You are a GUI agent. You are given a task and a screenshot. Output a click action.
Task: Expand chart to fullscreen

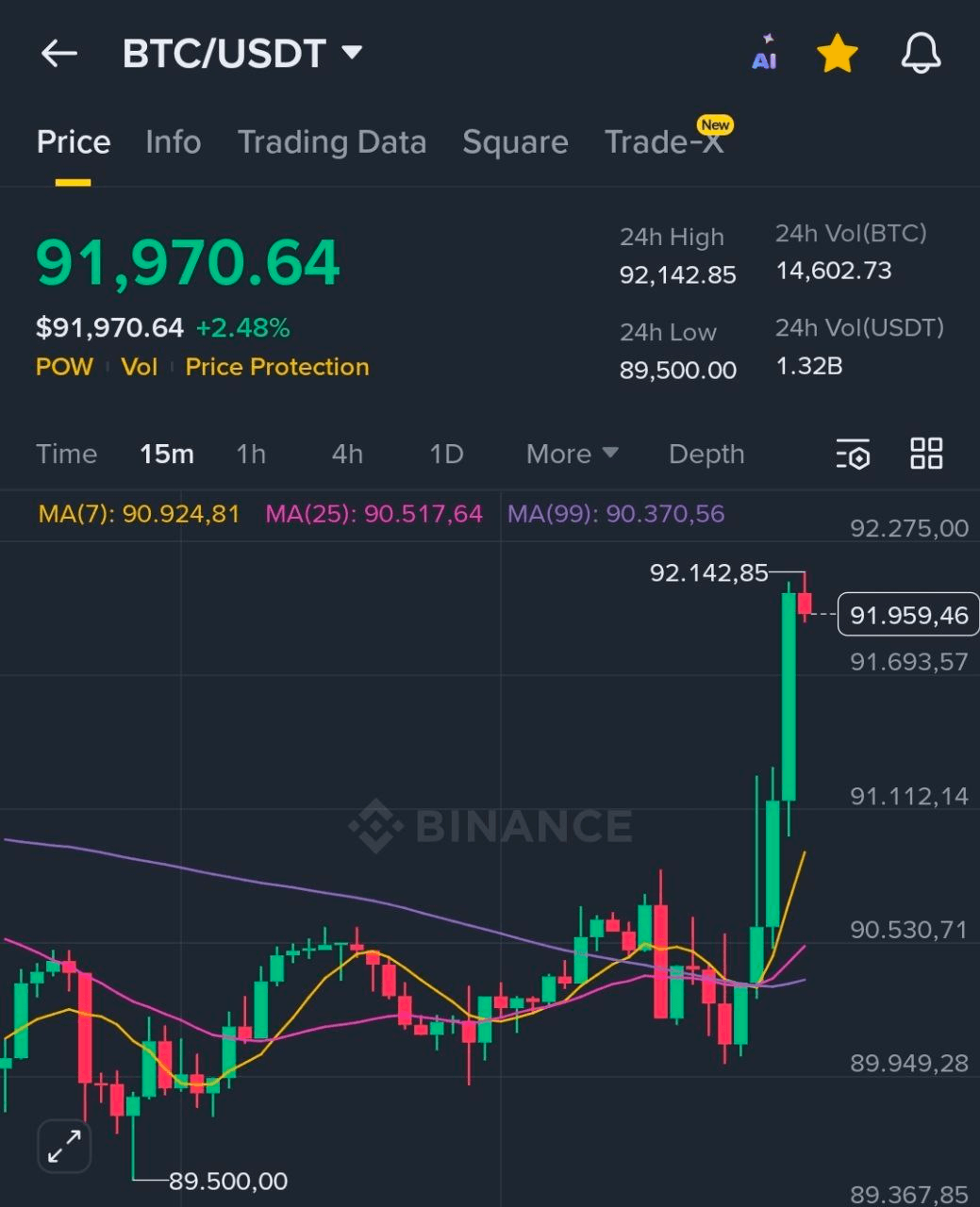coord(64,1147)
